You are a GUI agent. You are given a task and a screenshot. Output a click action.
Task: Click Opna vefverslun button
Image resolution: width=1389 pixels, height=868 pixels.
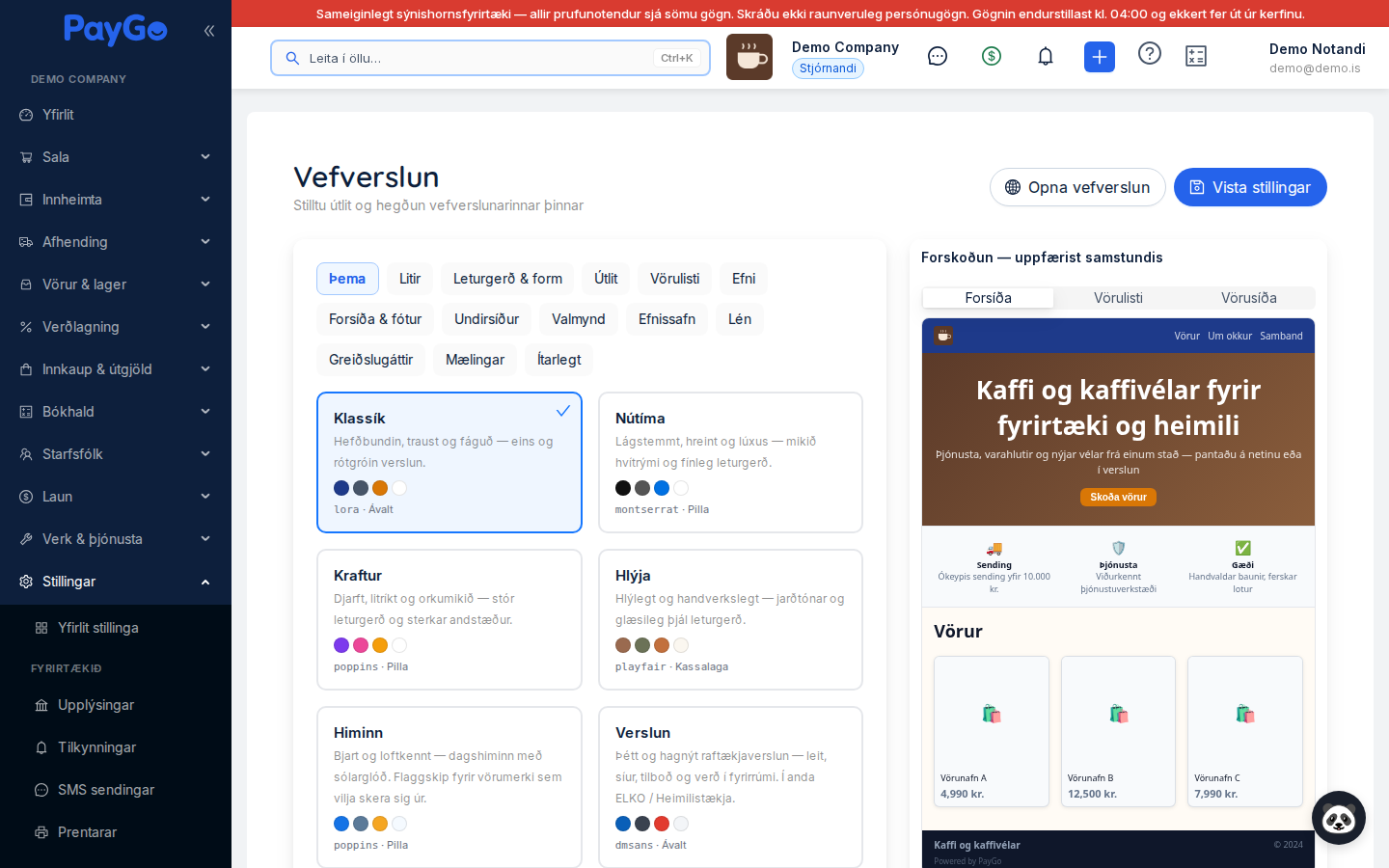(x=1077, y=187)
